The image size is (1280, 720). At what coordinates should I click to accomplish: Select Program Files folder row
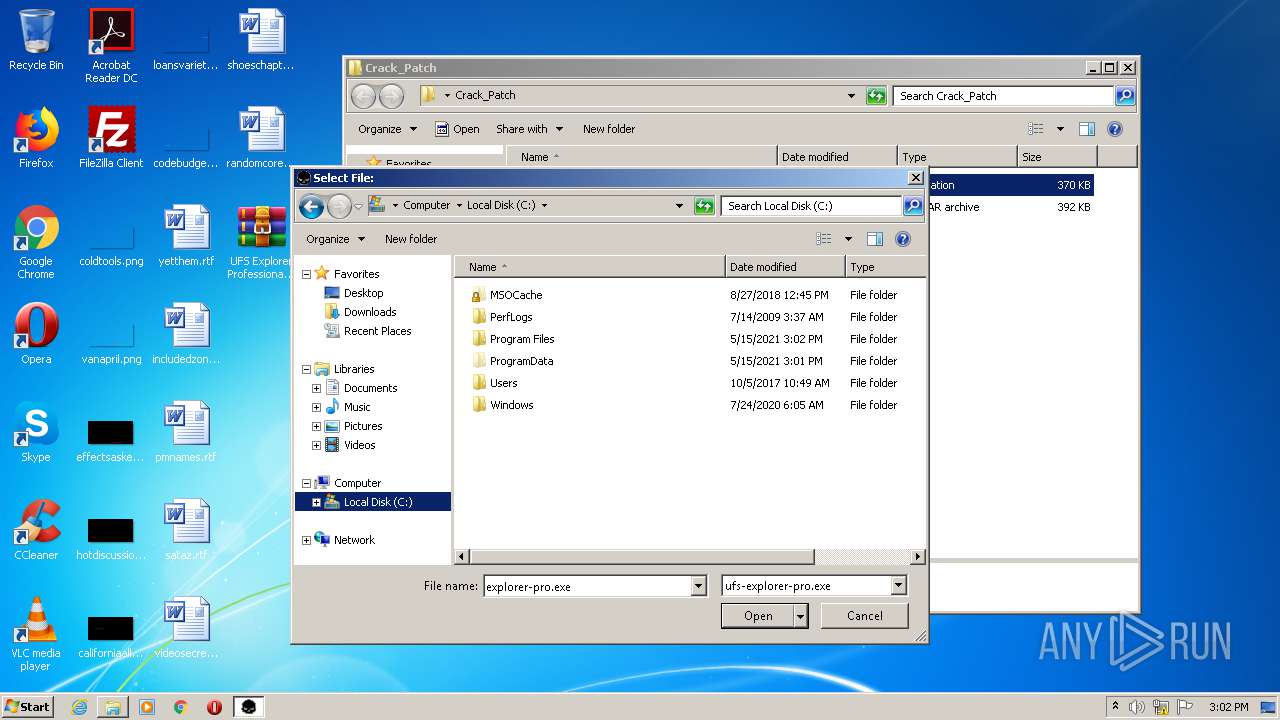point(688,339)
